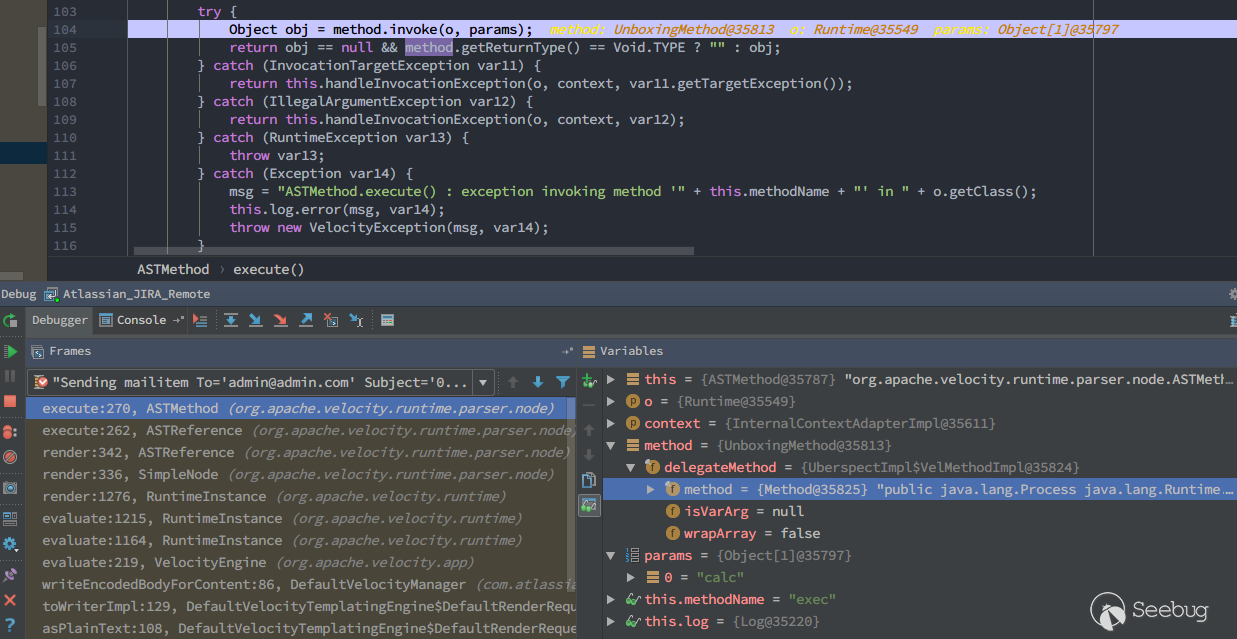Stop the debug session with red square
The height and width of the screenshot is (639, 1237).
point(10,401)
